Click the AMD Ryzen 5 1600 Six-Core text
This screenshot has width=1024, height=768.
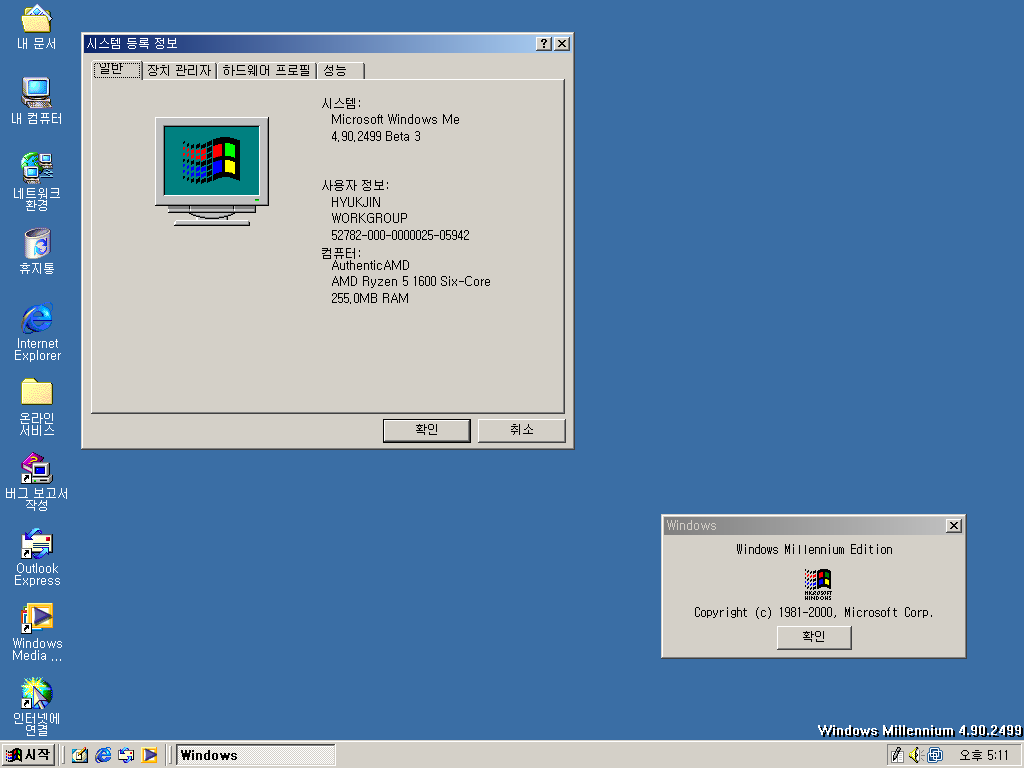point(410,281)
